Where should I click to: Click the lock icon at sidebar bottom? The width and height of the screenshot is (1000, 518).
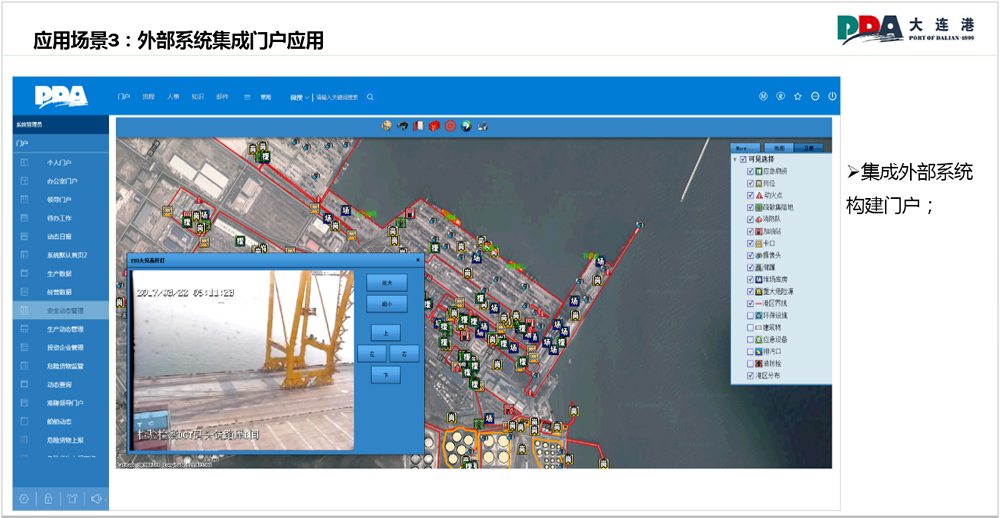click(48, 499)
